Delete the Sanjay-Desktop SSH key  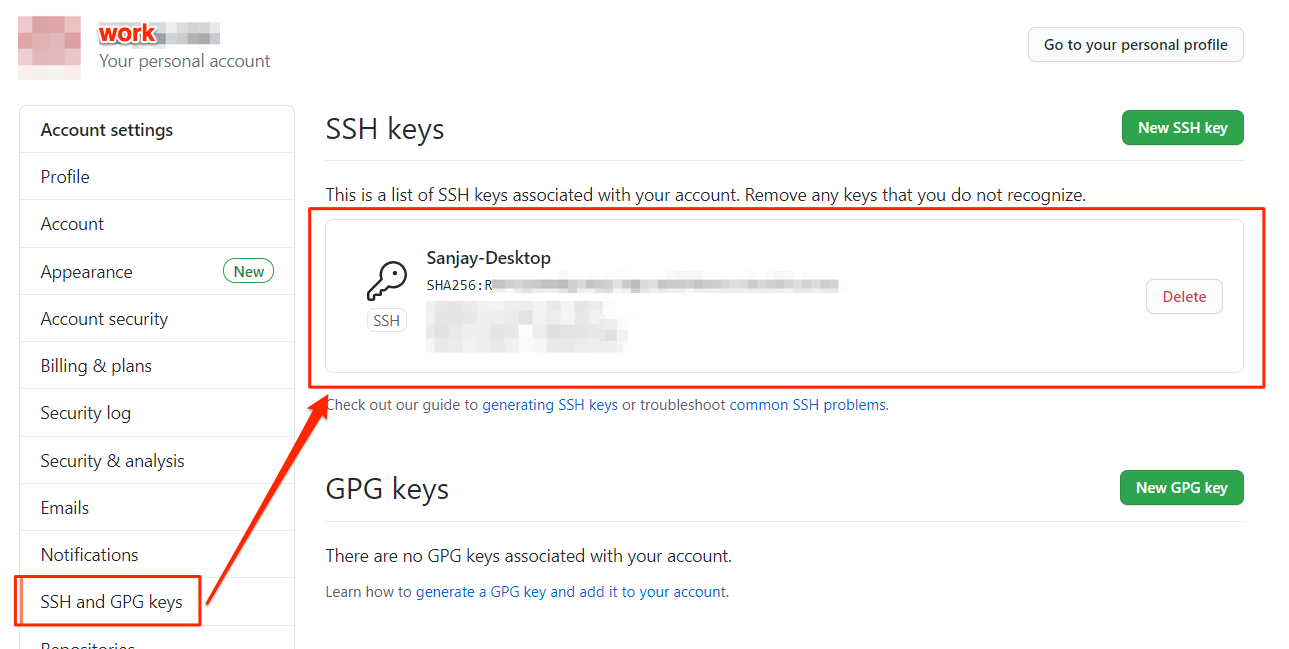pyautogui.click(x=1184, y=296)
